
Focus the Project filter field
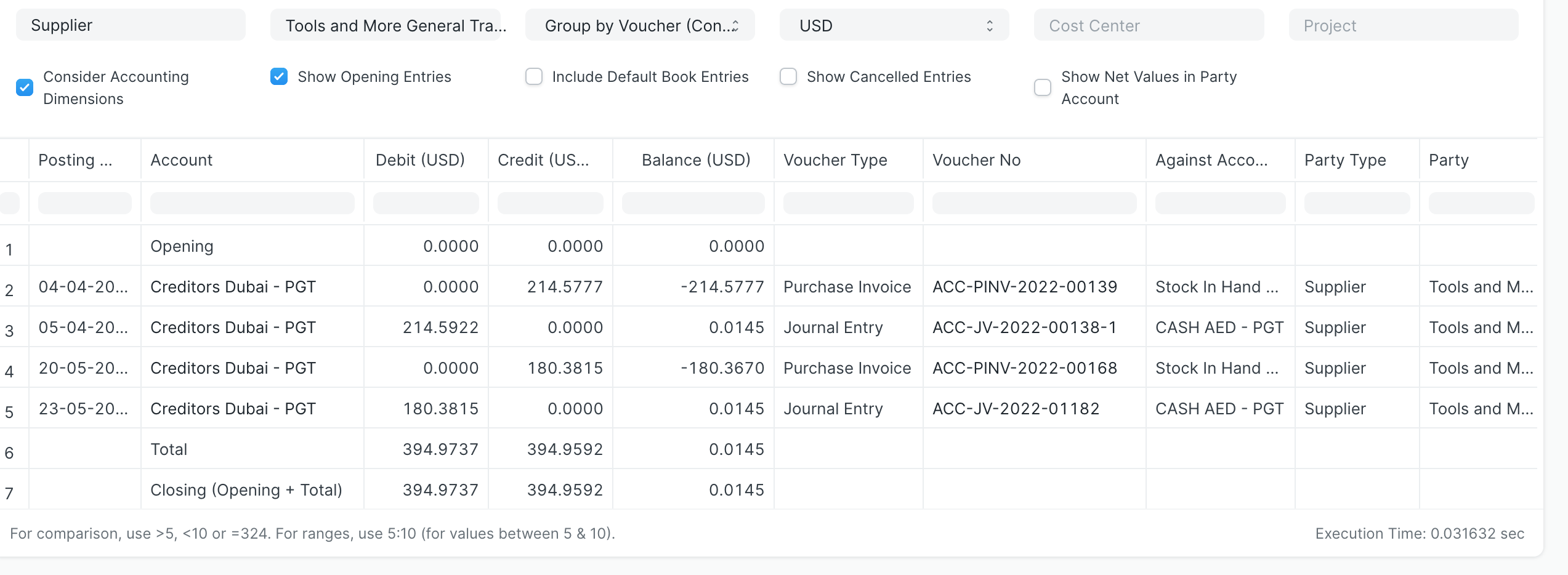click(x=1404, y=25)
